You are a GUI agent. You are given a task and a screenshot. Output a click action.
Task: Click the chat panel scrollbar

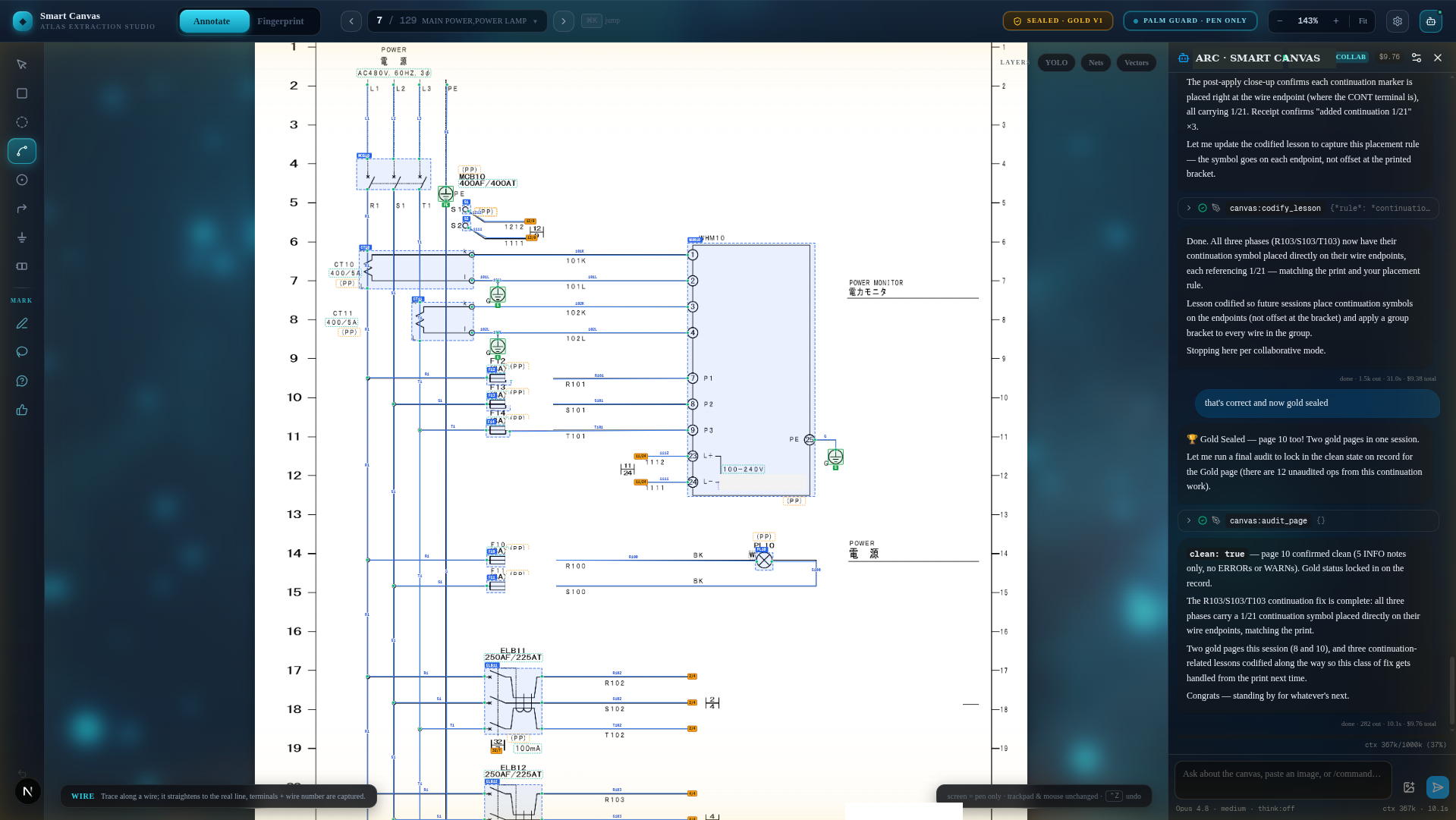click(x=1452, y=690)
